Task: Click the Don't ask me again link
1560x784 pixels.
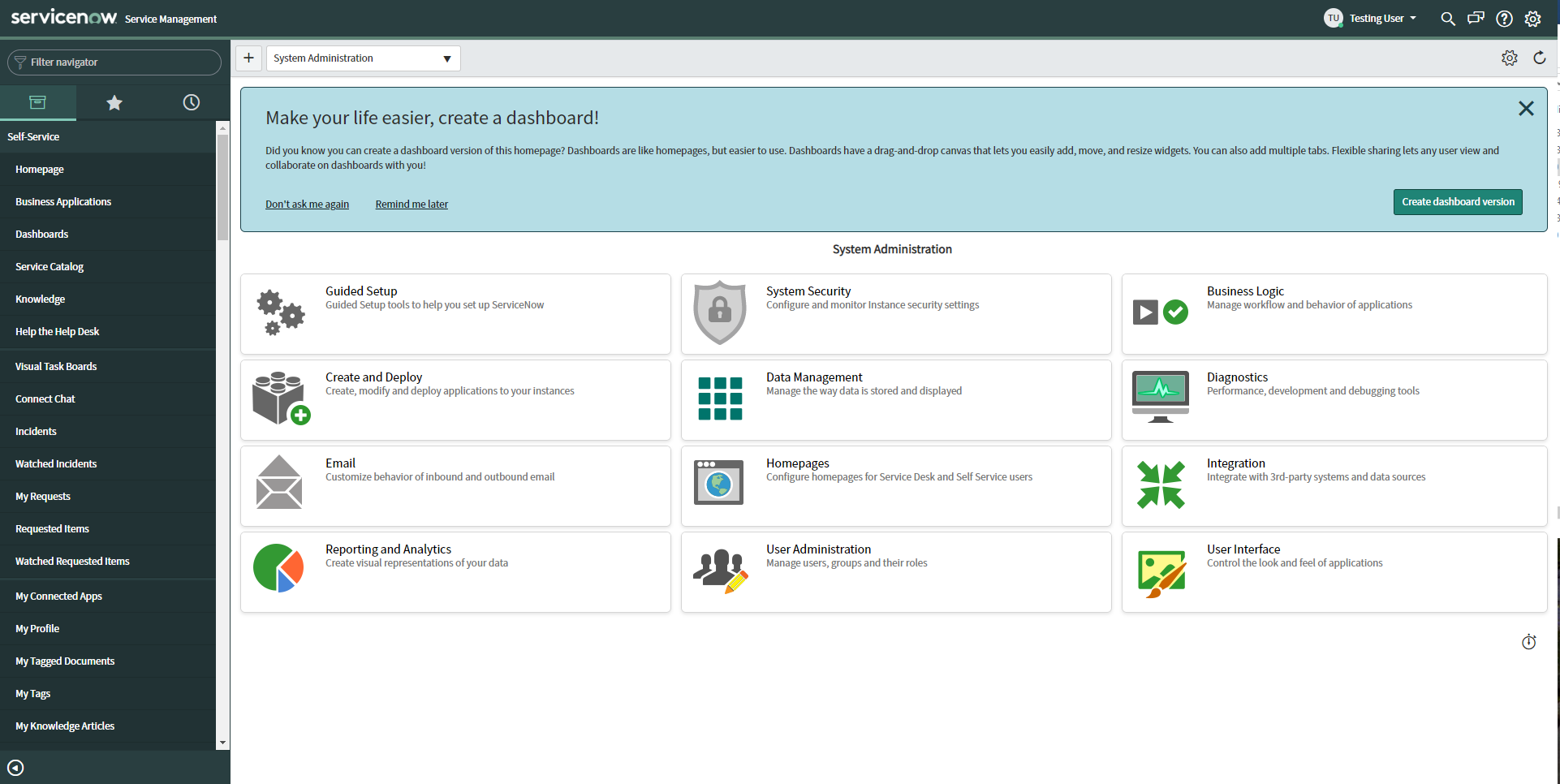Action: click(x=307, y=205)
